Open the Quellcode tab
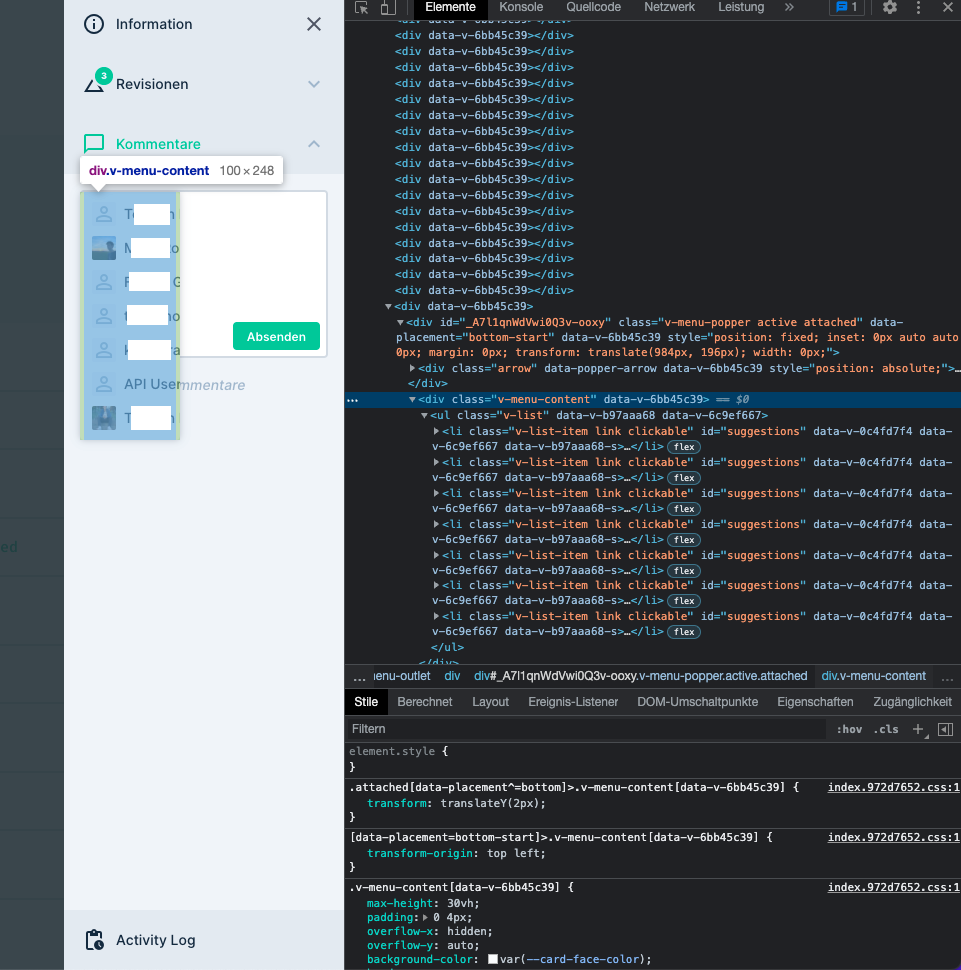Viewport: 961px width, 970px height. click(x=593, y=7)
